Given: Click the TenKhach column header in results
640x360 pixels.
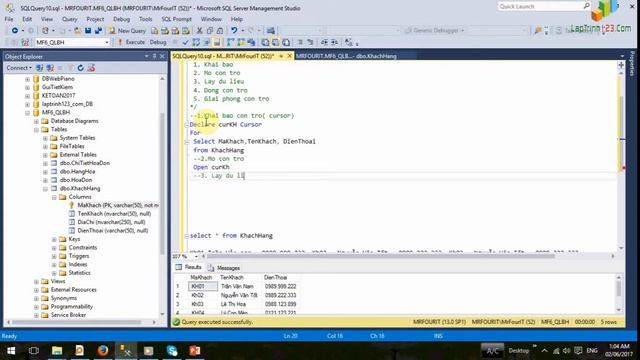Looking at the screenshot, I should click(232, 278).
